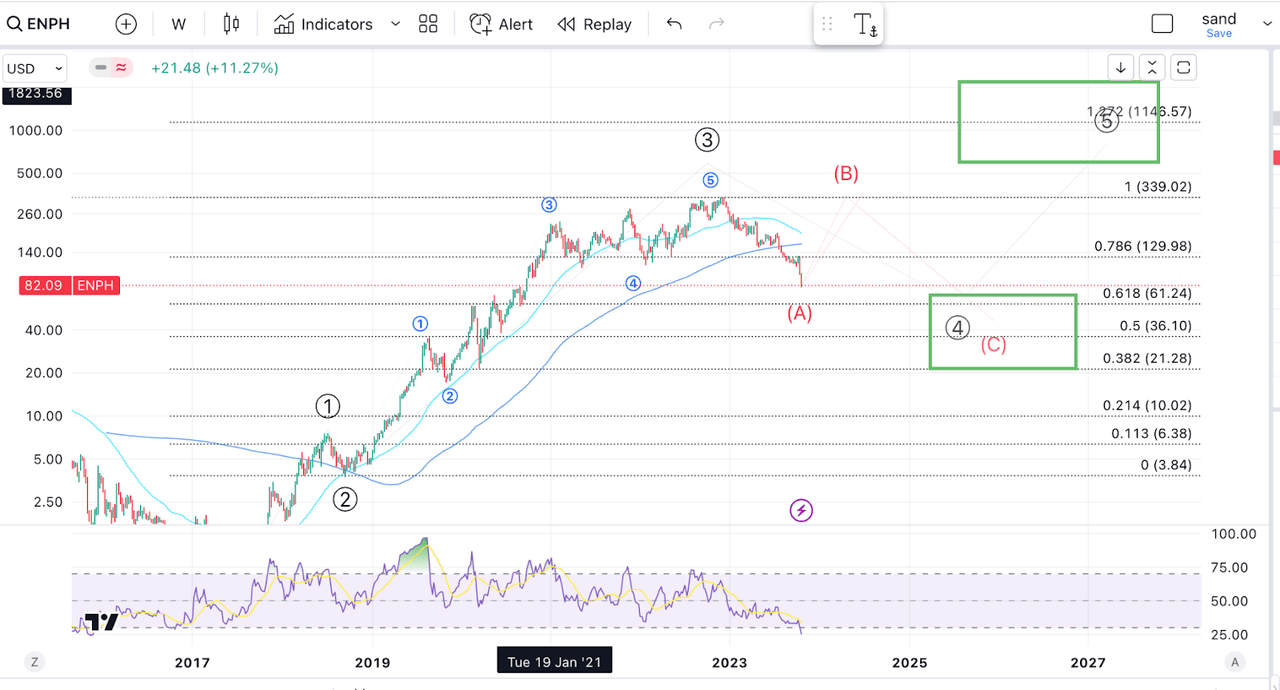The height and width of the screenshot is (690, 1280).
Task: Click the 0.5 (36.10) Fibonacci label
Action: pos(1155,326)
